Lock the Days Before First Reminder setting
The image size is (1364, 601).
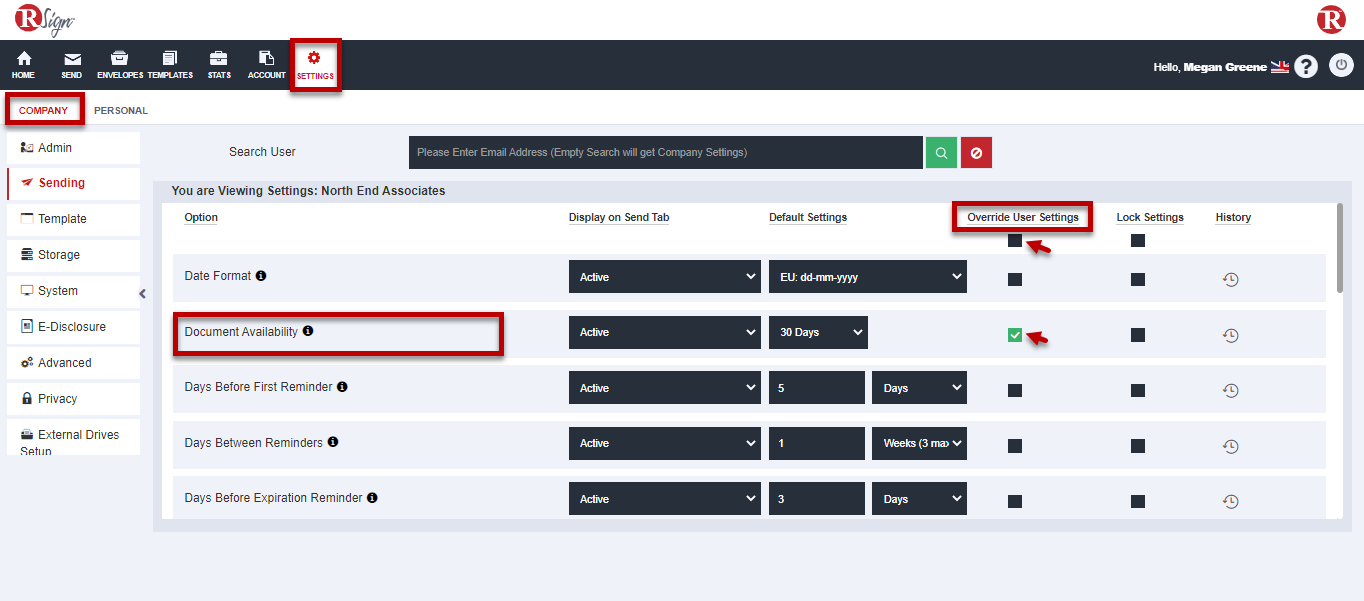(1137, 390)
